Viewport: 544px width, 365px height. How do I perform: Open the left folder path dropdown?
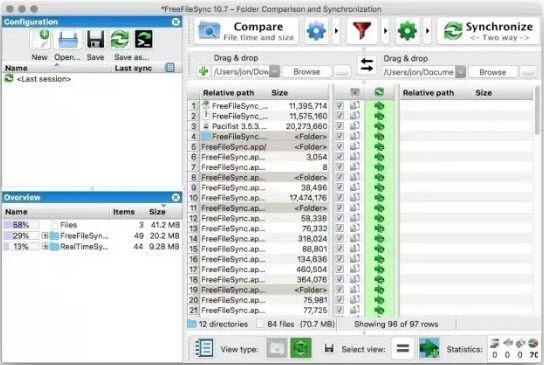[x=274, y=72]
